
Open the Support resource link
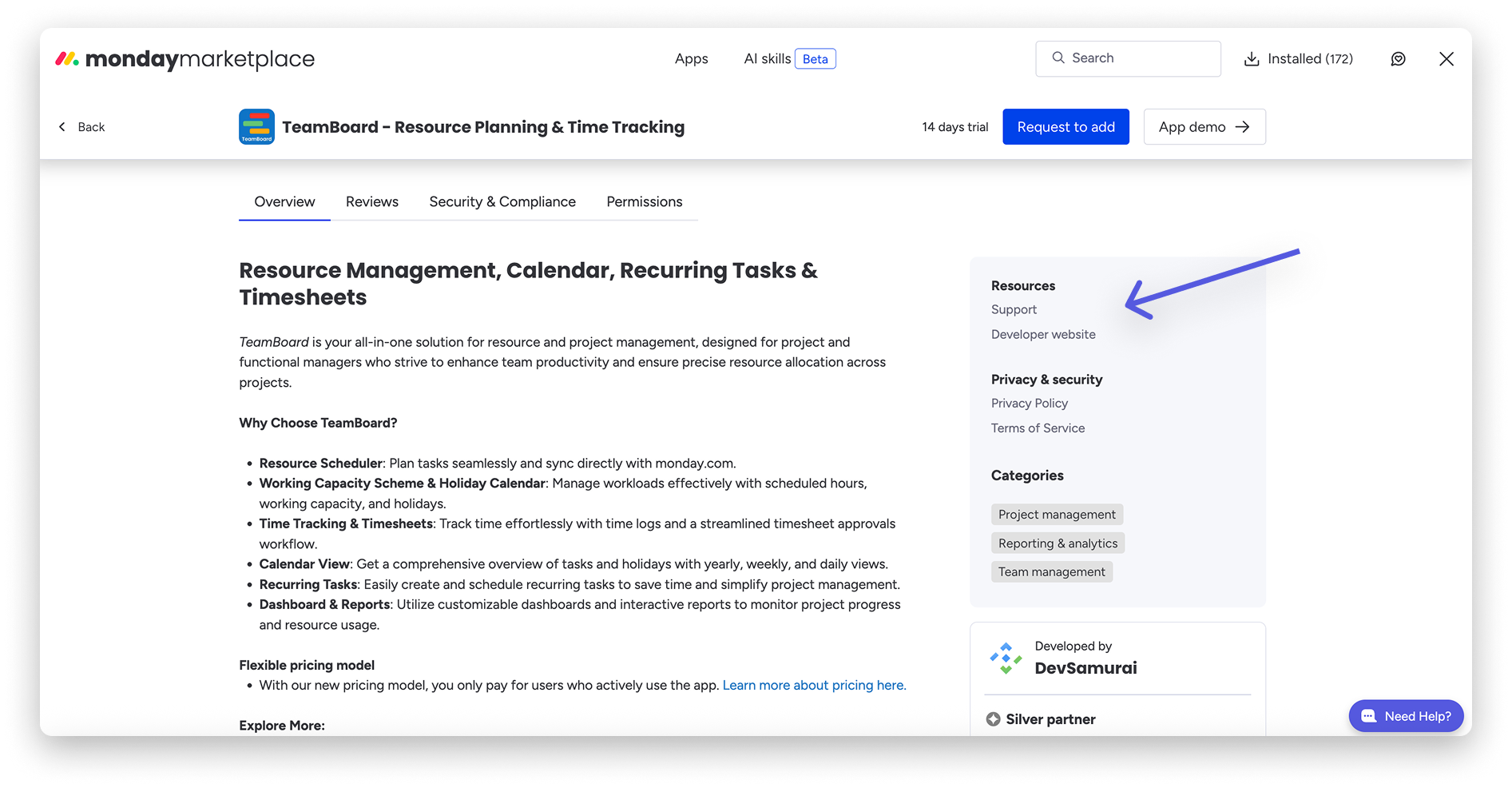(1014, 310)
